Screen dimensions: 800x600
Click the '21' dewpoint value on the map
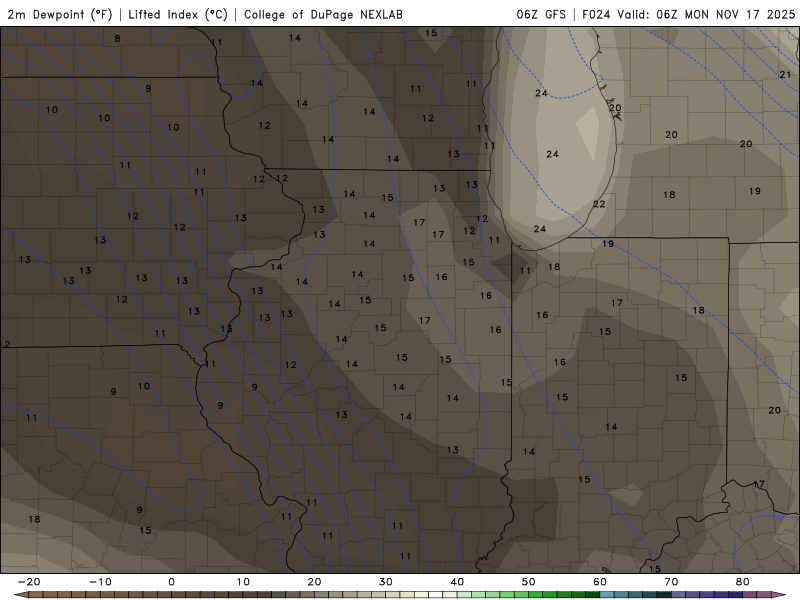point(785,74)
